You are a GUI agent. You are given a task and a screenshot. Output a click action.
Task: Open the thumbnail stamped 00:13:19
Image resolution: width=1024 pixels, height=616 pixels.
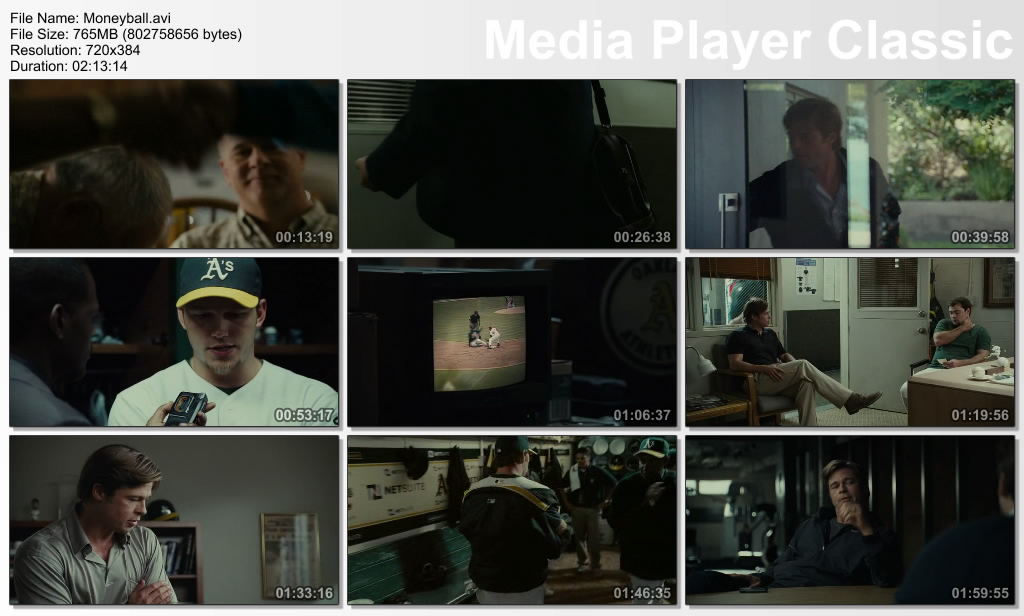click(x=174, y=164)
